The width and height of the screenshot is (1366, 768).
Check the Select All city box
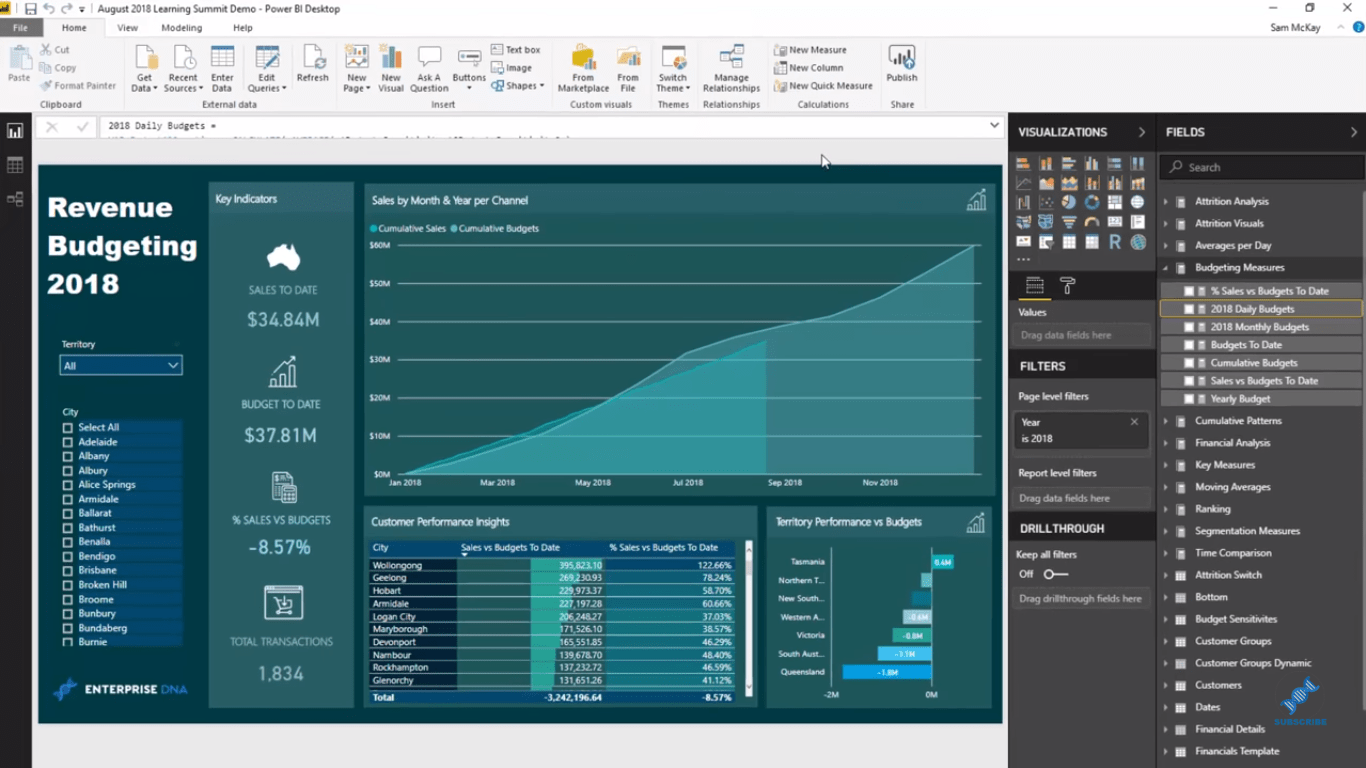tap(68, 428)
